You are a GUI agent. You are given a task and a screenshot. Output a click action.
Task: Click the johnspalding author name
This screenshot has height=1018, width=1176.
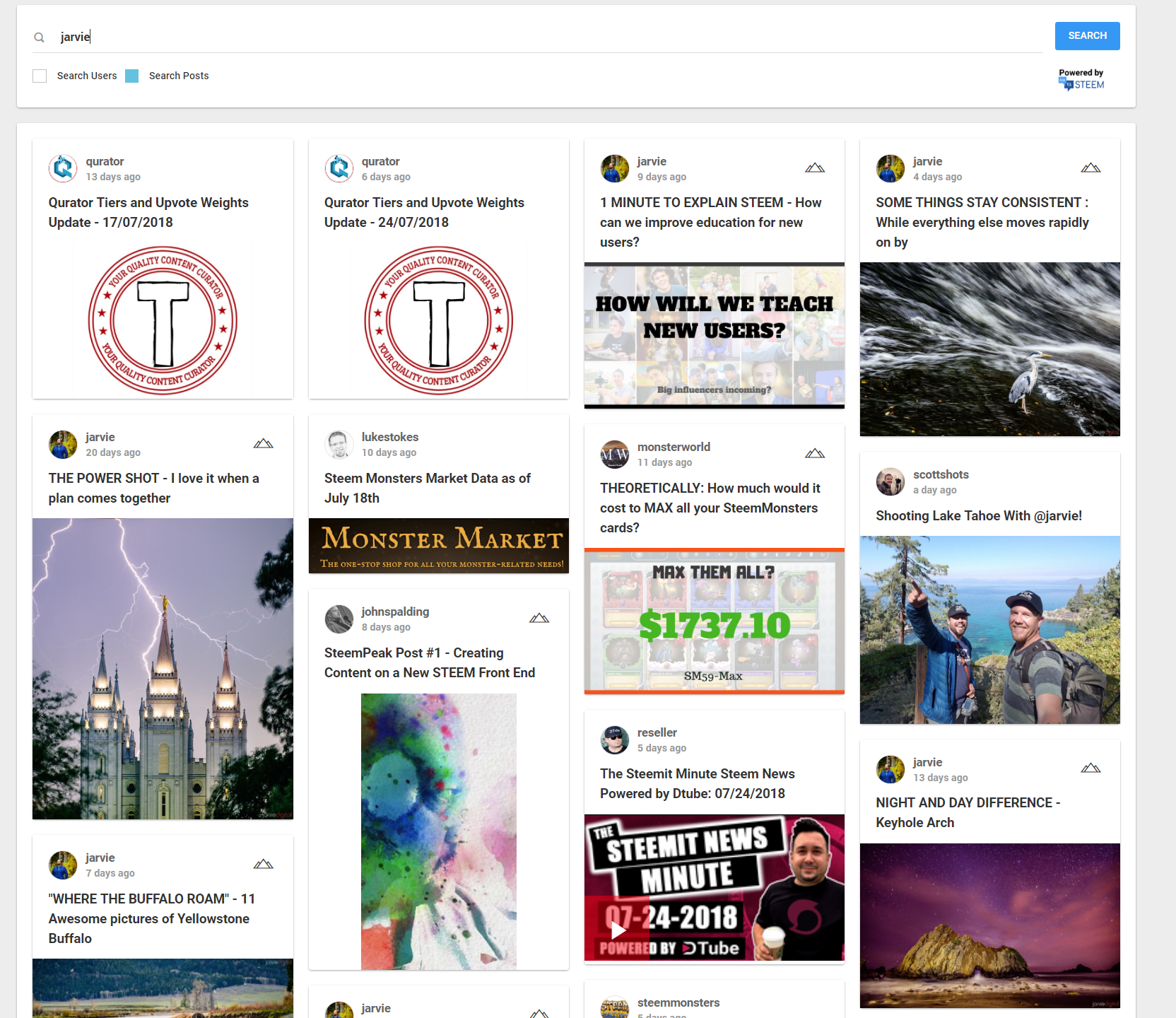pyautogui.click(x=395, y=612)
